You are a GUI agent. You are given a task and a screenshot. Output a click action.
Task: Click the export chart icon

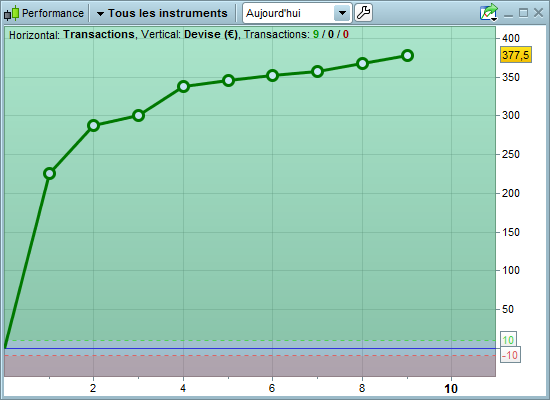[x=489, y=13]
